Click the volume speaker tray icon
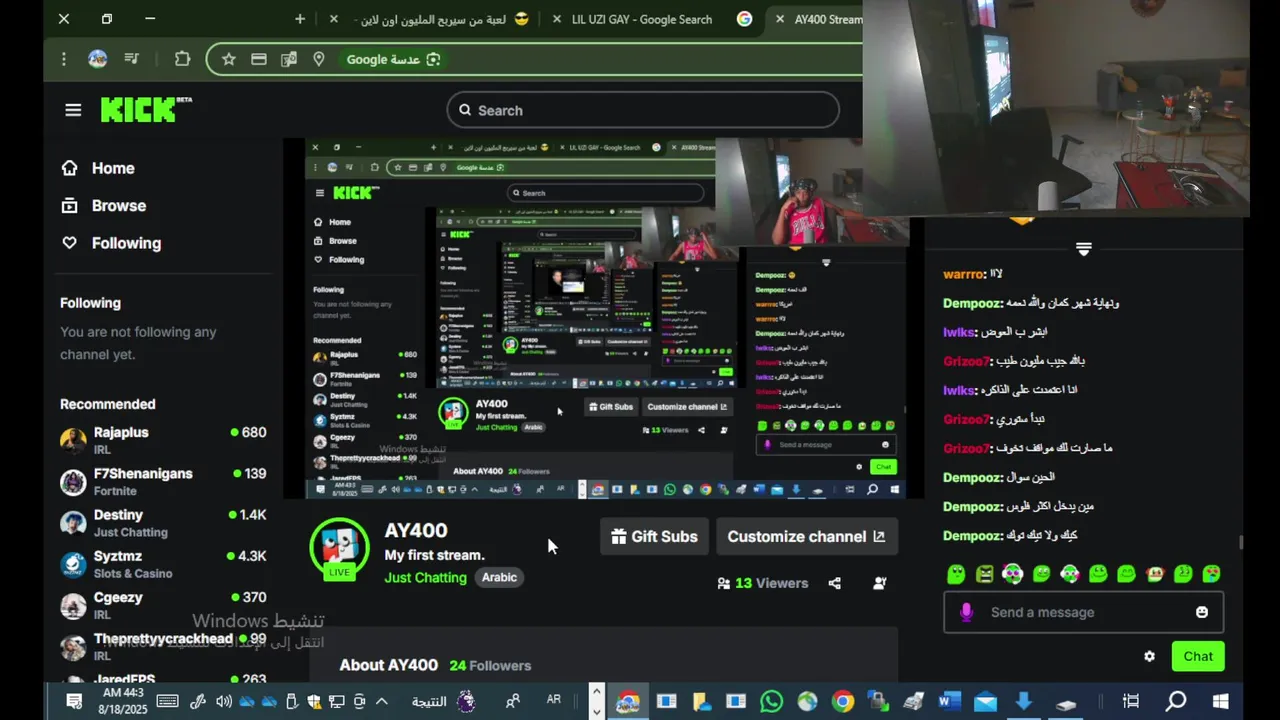The image size is (1280, 720). (223, 702)
